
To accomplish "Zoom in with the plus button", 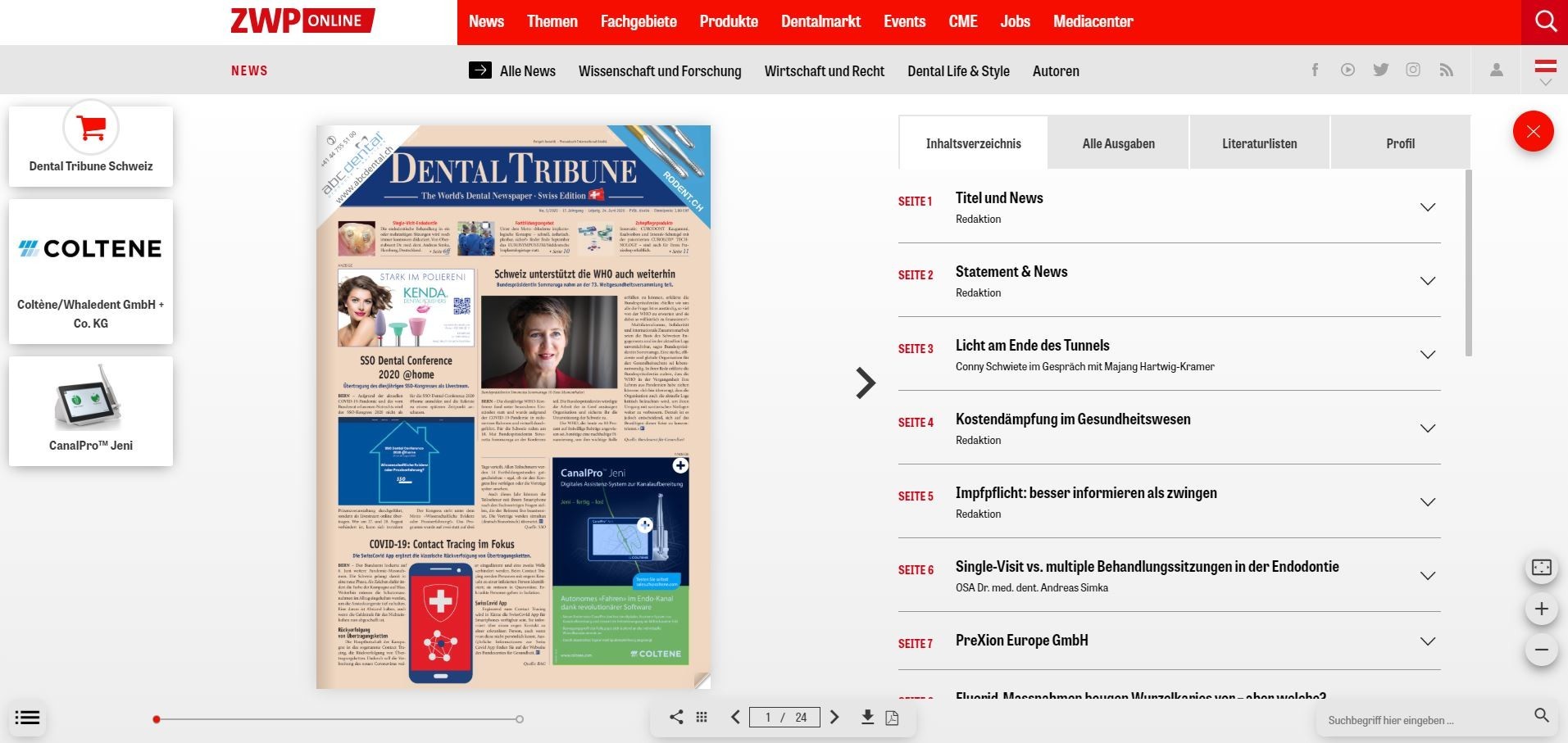I will 1542,609.
